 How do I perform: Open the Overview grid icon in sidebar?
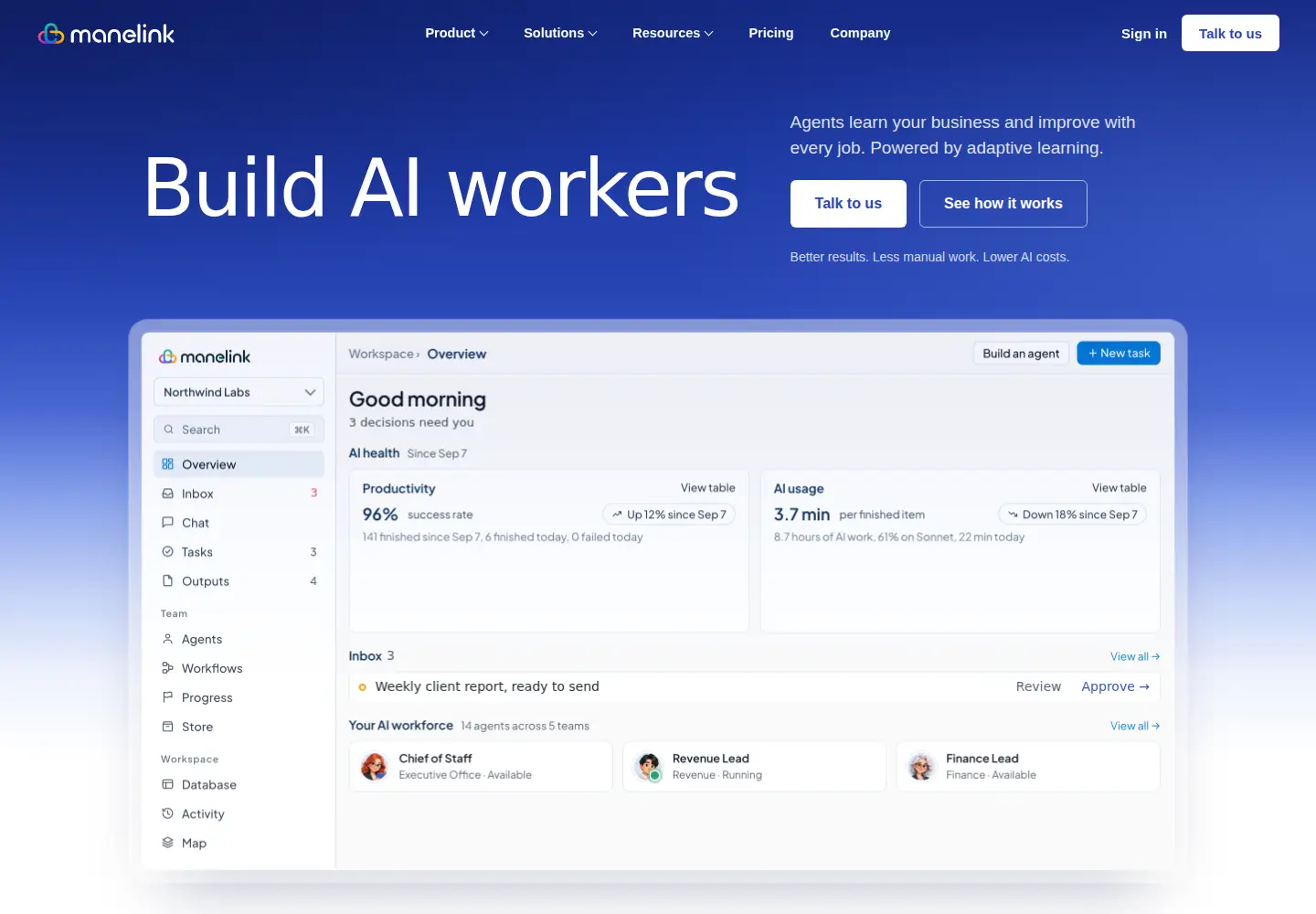[168, 464]
